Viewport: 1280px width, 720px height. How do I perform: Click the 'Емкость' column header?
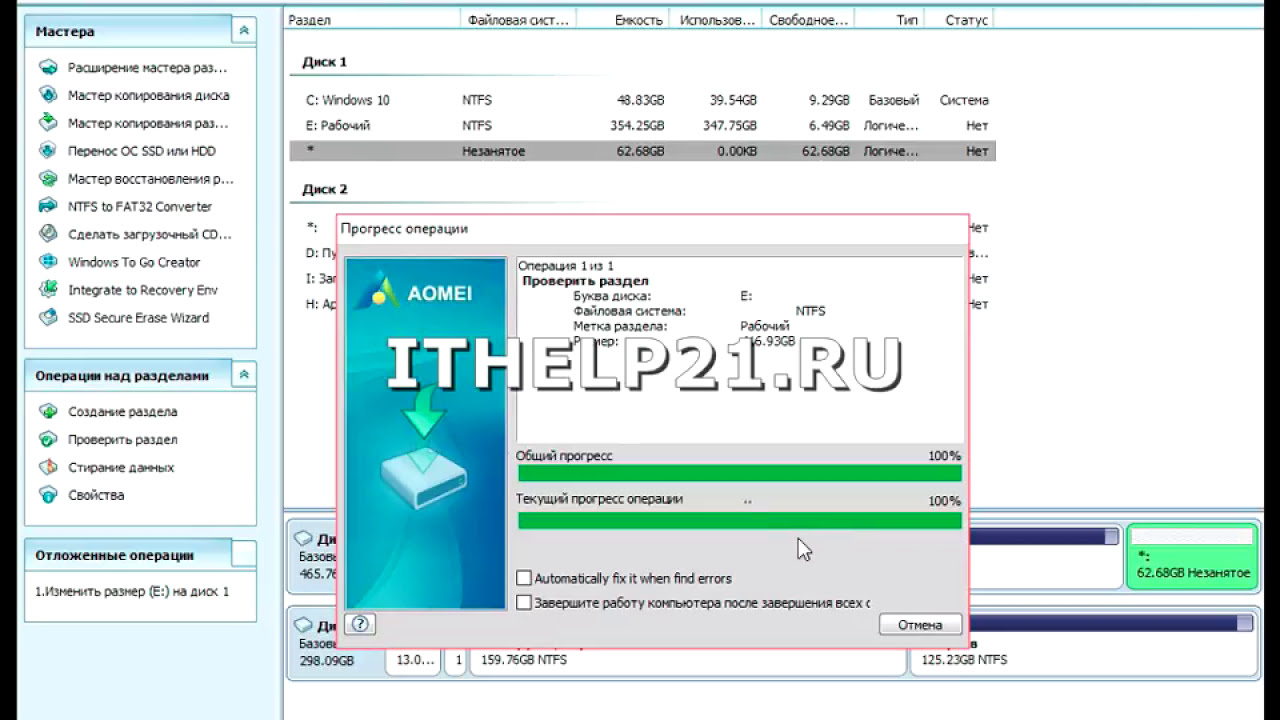pyautogui.click(x=624, y=20)
